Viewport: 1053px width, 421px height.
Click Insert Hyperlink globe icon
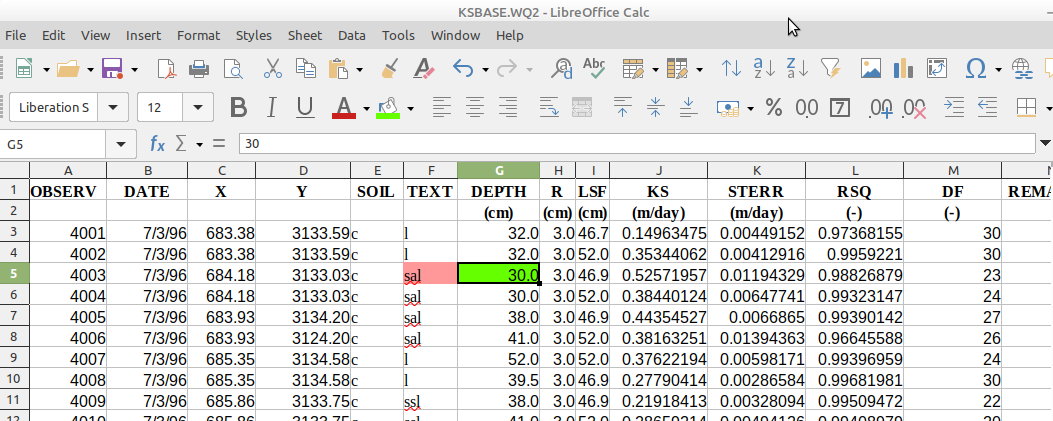(x=1021, y=68)
